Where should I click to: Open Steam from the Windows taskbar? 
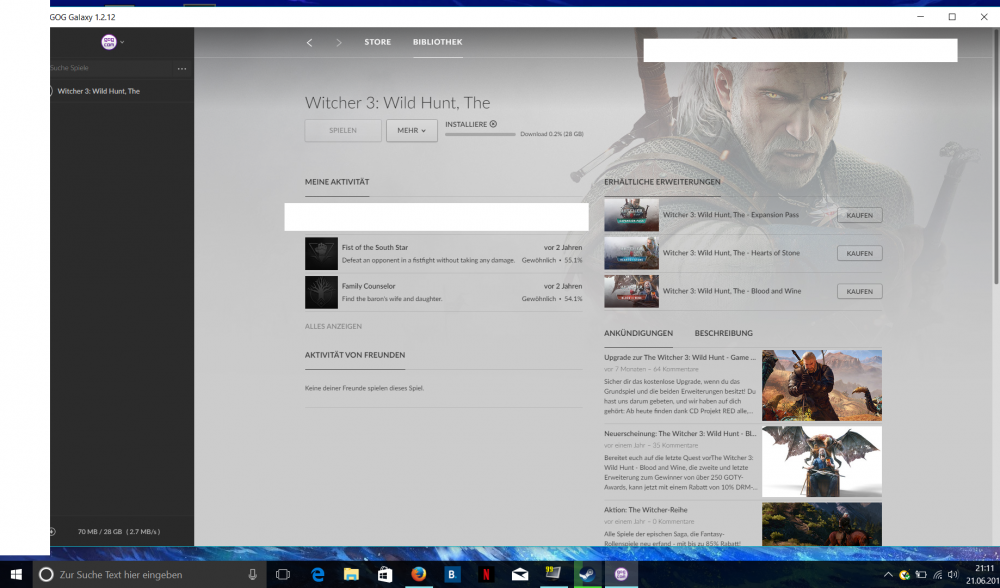tap(588, 575)
